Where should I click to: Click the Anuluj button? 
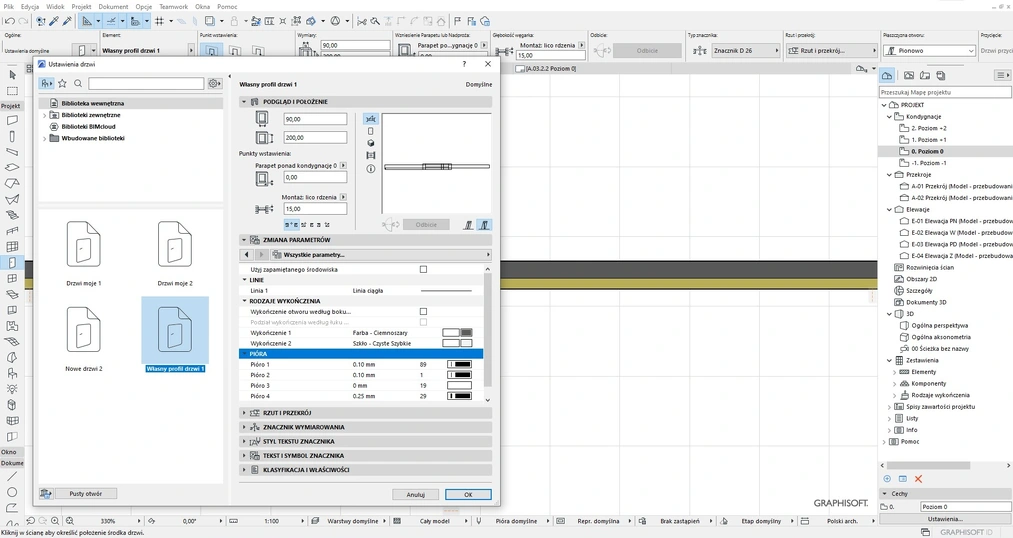(415, 495)
